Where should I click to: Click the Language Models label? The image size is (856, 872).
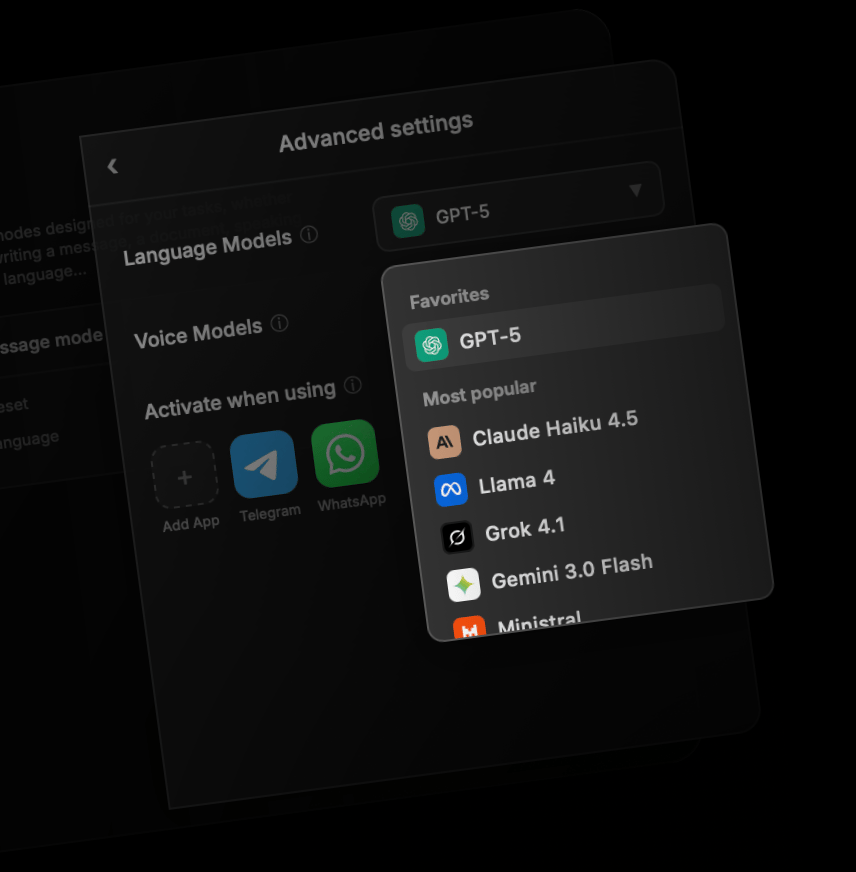(207, 246)
